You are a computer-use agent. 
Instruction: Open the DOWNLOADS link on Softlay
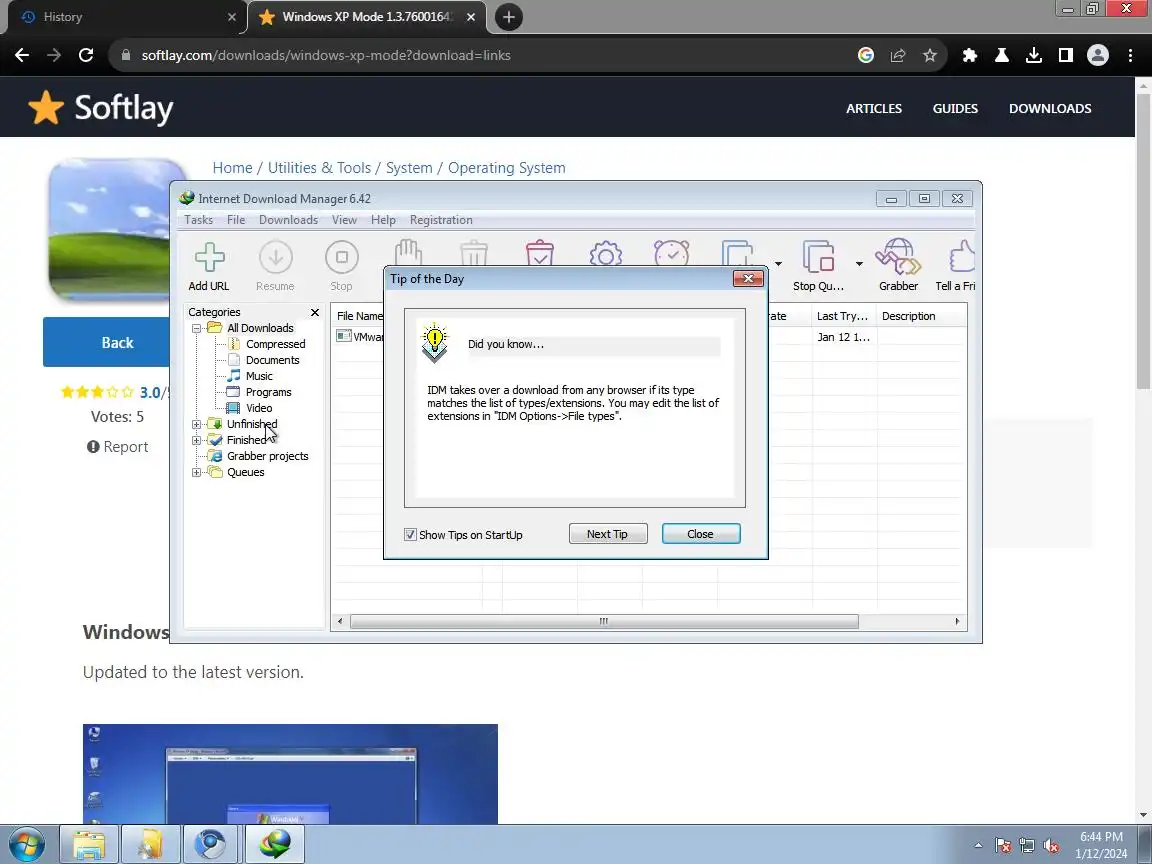[x=1050, y=108]
